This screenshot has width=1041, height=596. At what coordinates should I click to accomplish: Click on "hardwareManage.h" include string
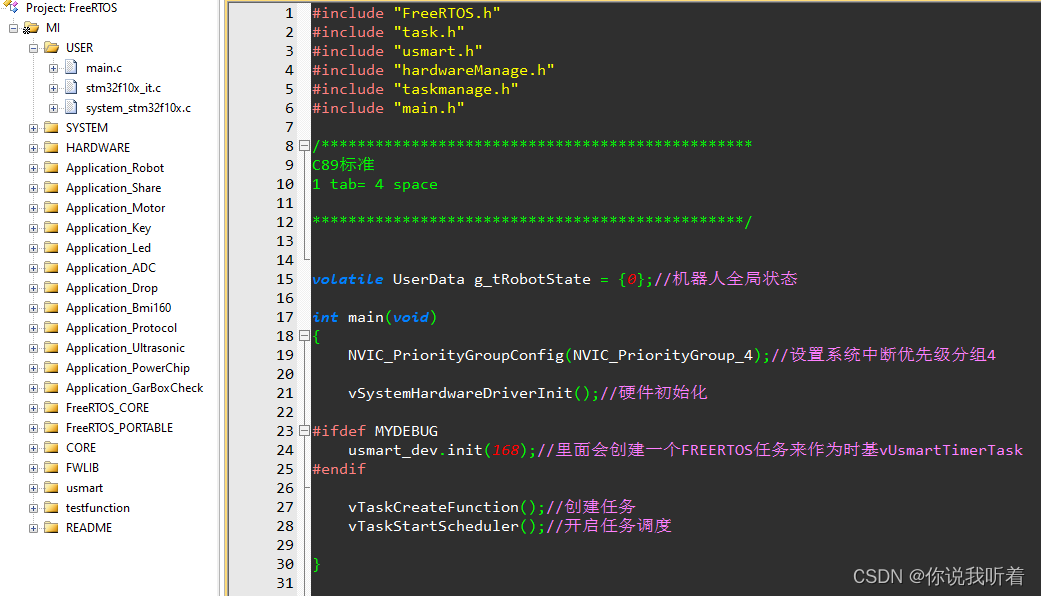click(474, 70)
